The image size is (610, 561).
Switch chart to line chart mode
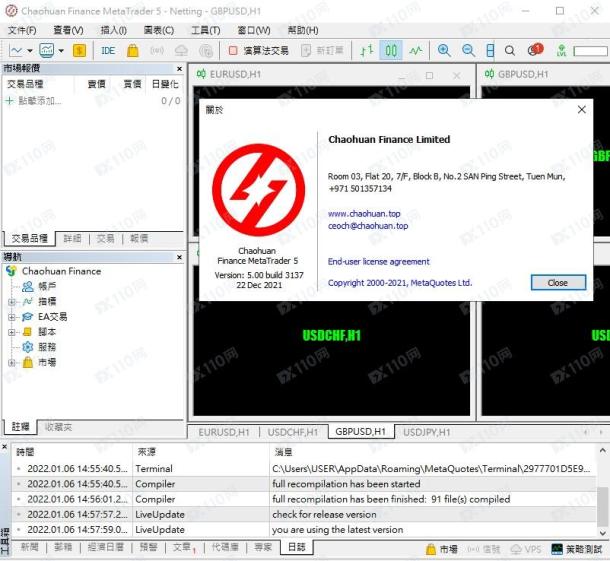[415, 51]
